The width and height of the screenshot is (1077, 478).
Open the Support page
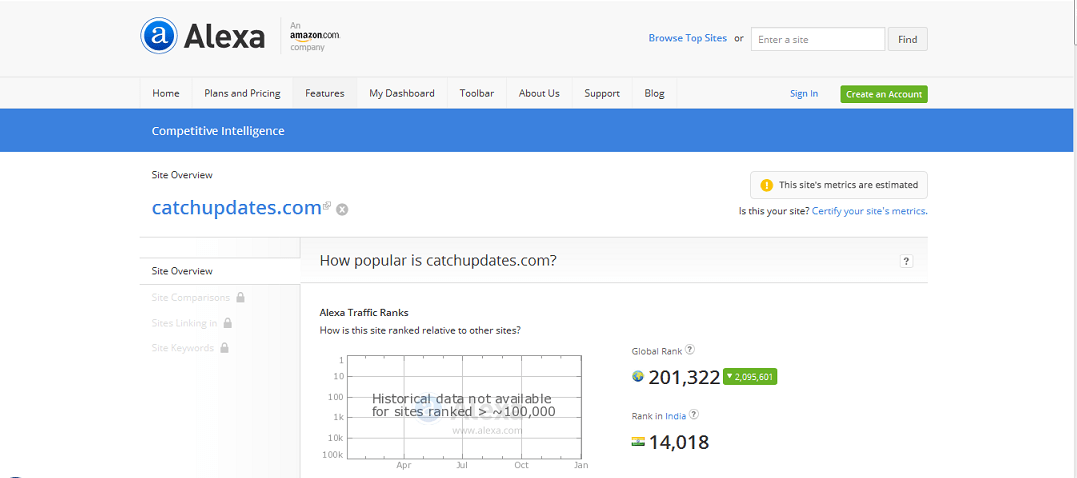[x=602, y=93]
